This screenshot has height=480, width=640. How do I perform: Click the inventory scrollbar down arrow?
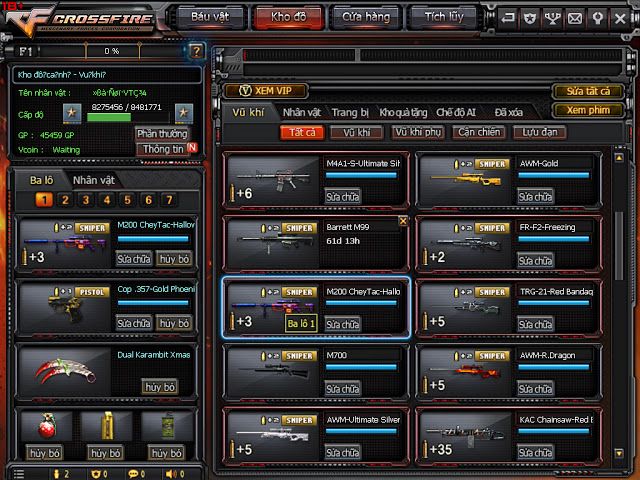tap(619, 453)
